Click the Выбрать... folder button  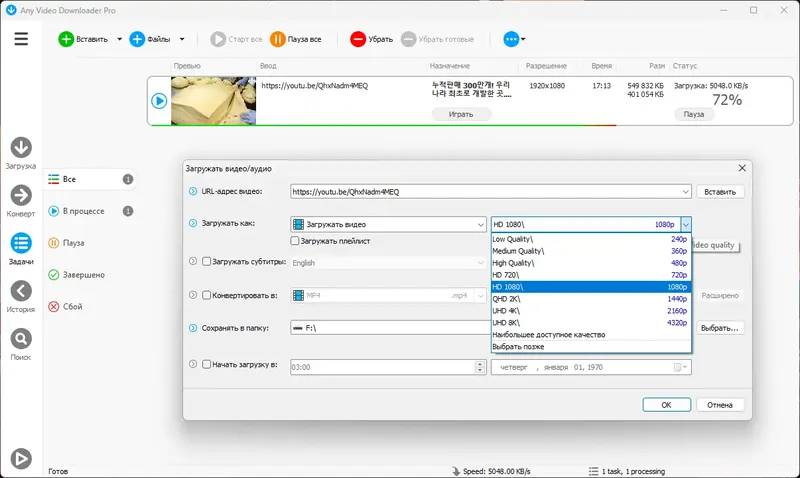tap(720, 328)
